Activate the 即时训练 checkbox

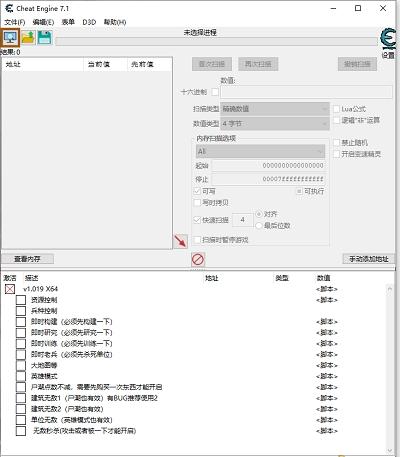pos(21,344)
